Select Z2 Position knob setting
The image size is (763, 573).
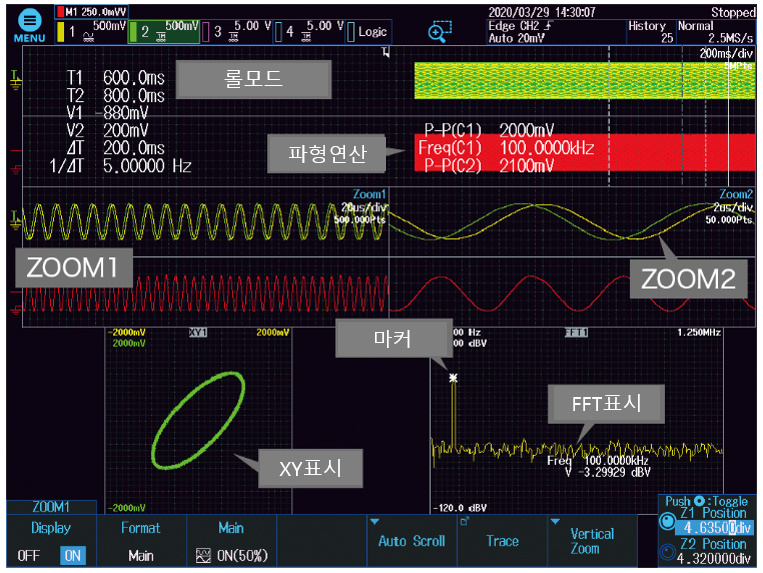(667, 552)
